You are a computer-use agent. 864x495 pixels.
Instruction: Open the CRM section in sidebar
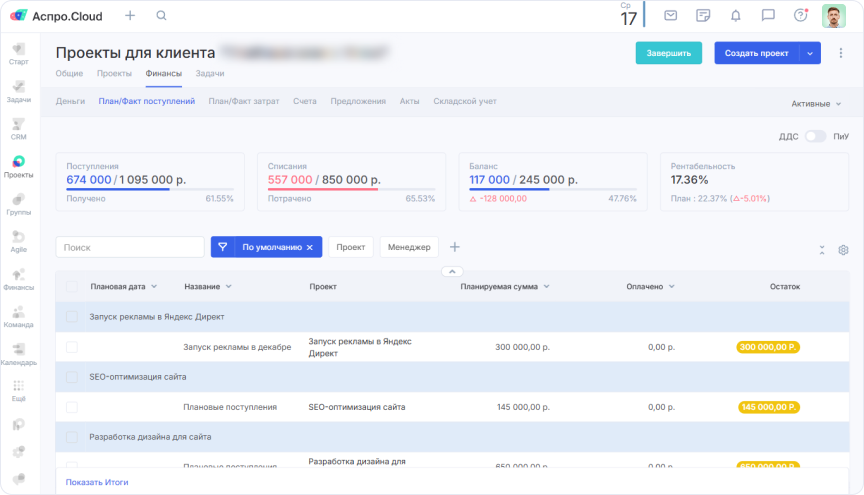click(x=18, y=128)
